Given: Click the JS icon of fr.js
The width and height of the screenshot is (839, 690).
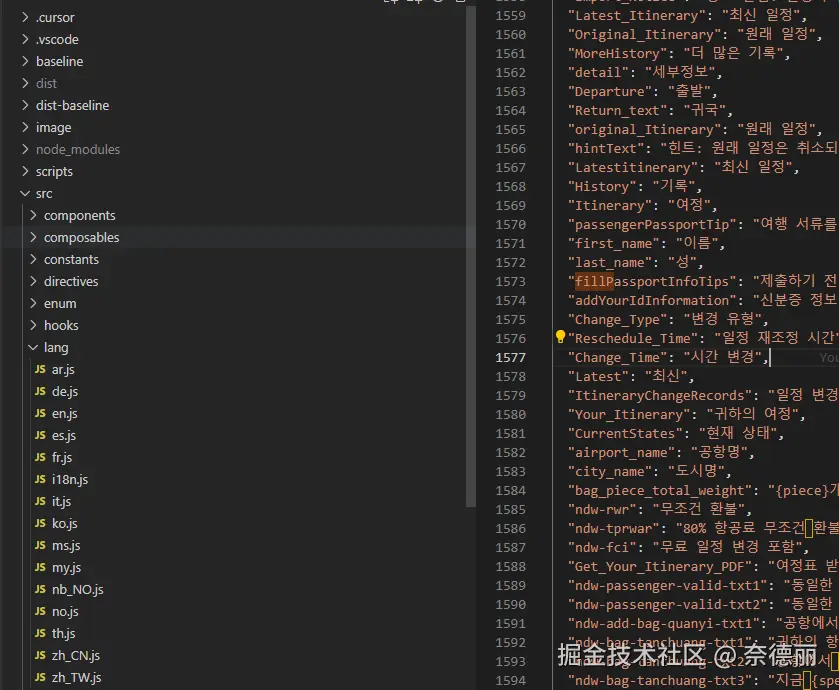Looking at the screenshot, I should coord(40,457).
